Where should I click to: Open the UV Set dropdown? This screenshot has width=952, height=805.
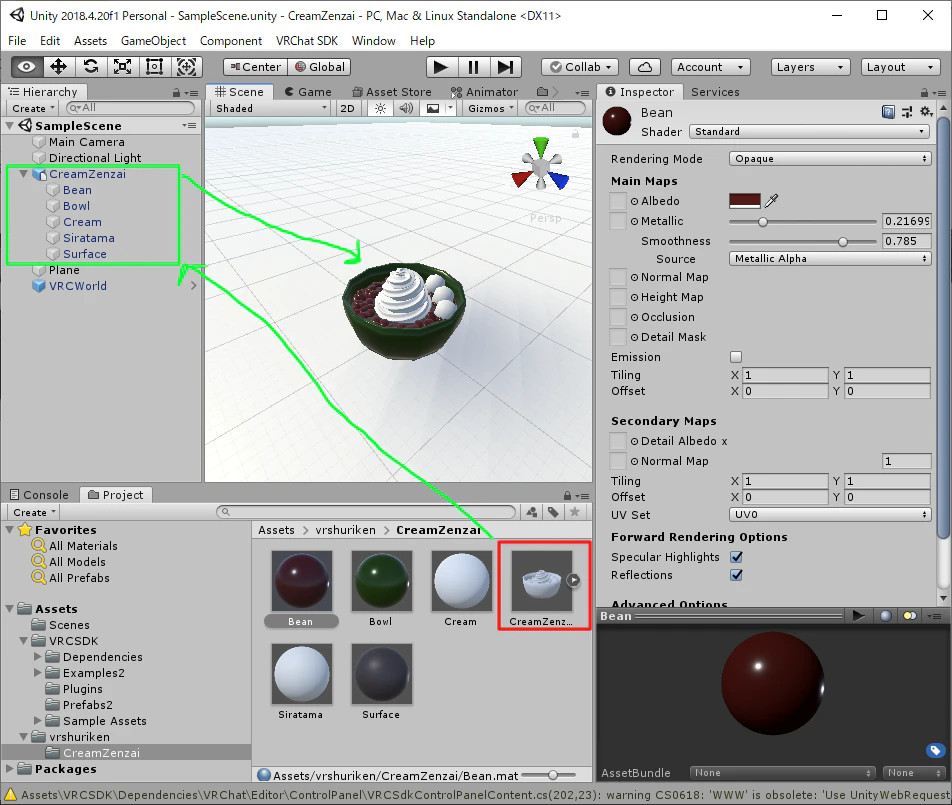(829, 515)
